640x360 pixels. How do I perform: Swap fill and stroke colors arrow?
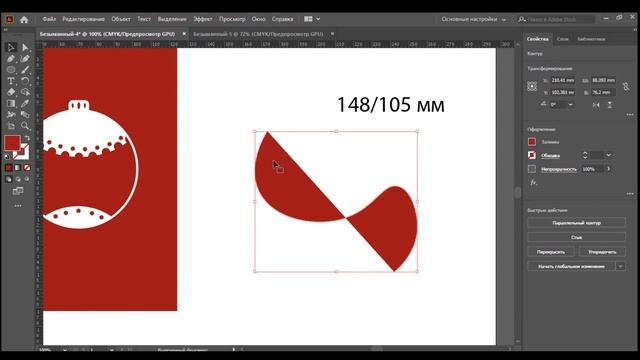27,138
